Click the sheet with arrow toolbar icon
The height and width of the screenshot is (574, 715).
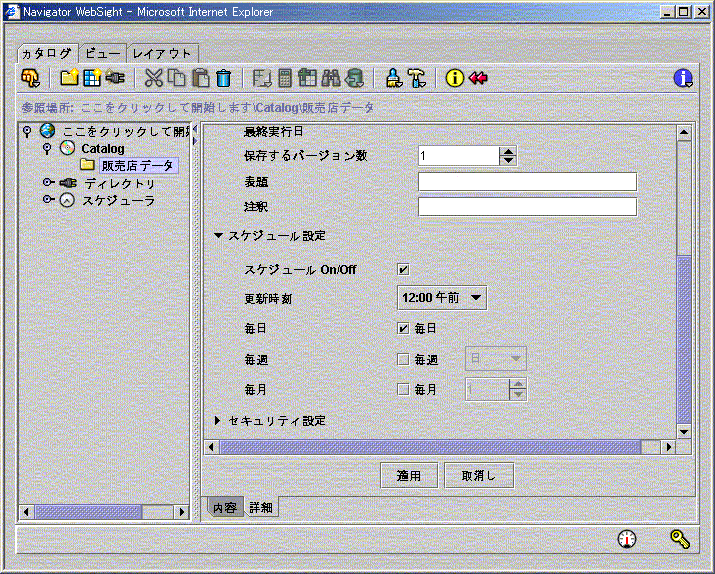(x=262, y=78)
